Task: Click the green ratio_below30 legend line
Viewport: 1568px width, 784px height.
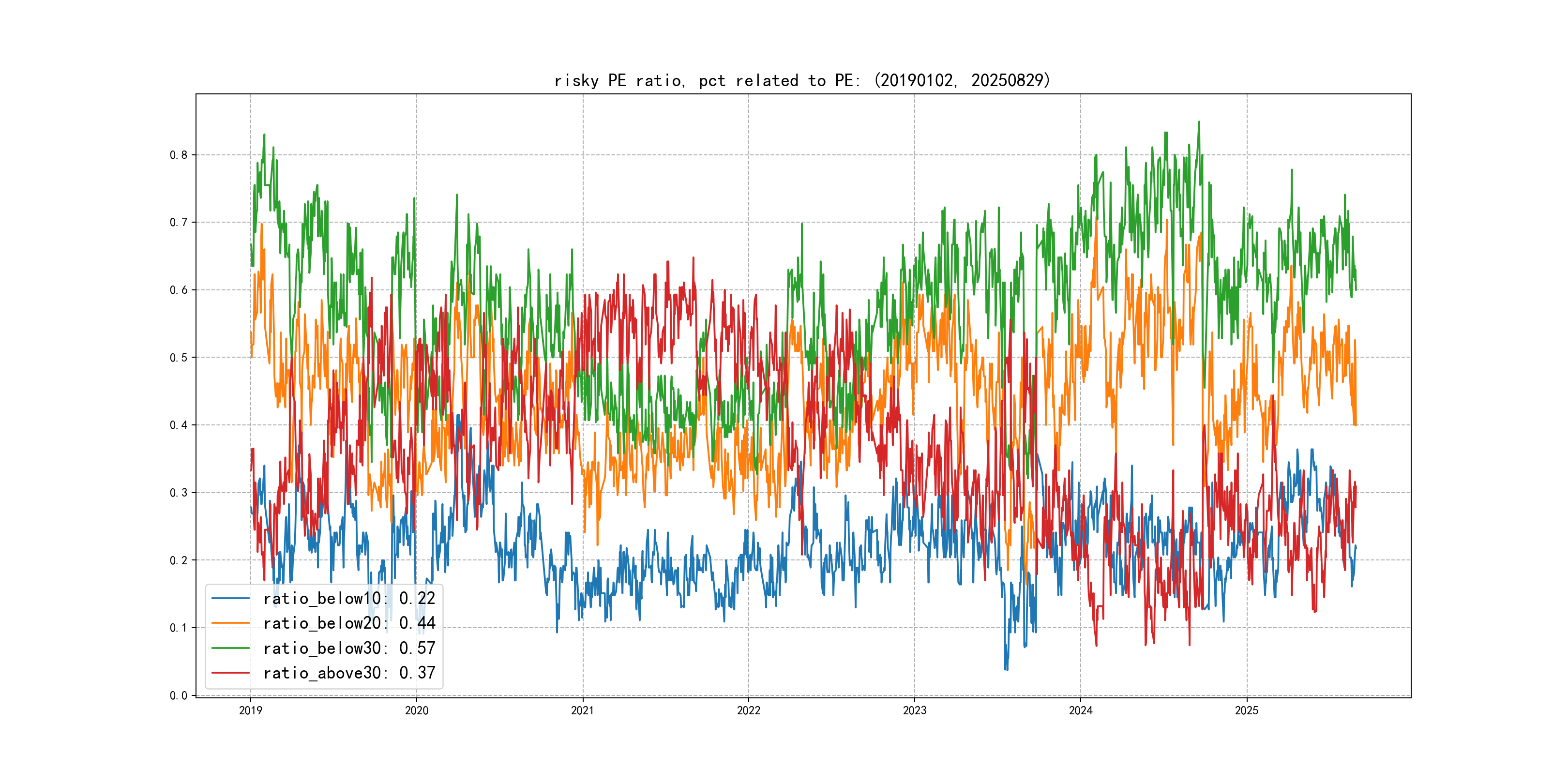Action: (230, 648)
